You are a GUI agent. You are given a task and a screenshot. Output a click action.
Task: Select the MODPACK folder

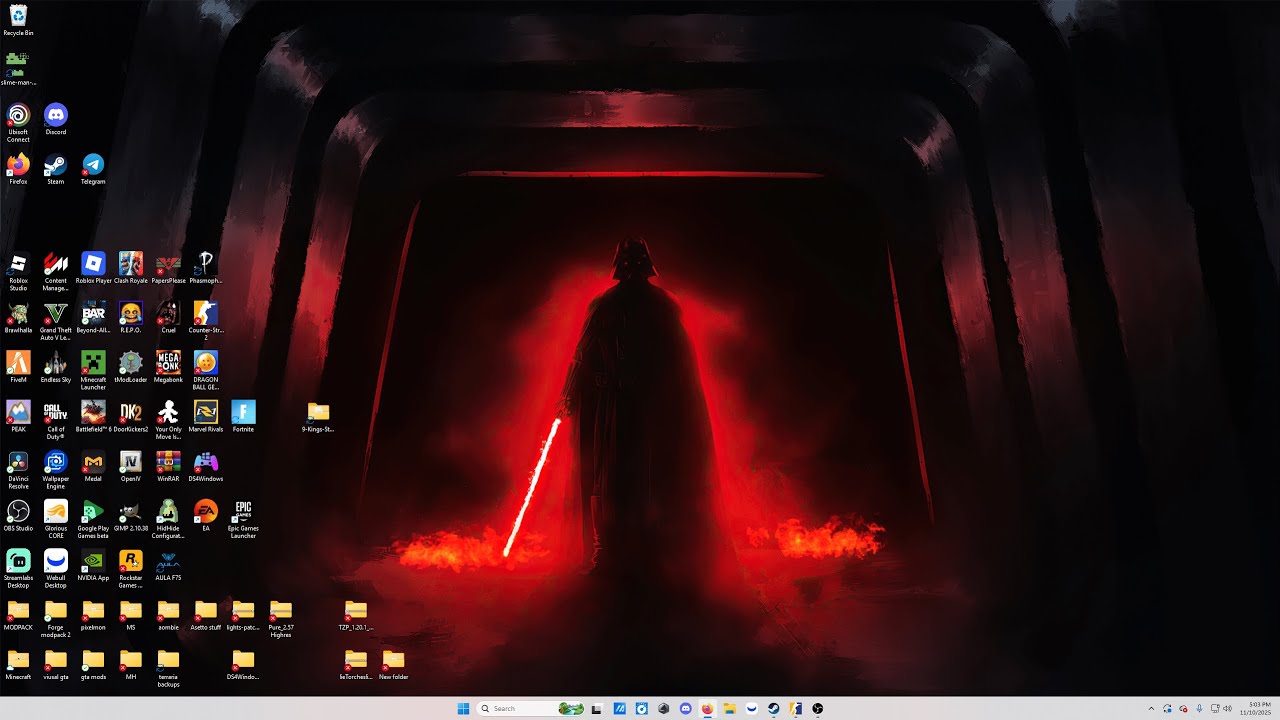tap(18, 616)
